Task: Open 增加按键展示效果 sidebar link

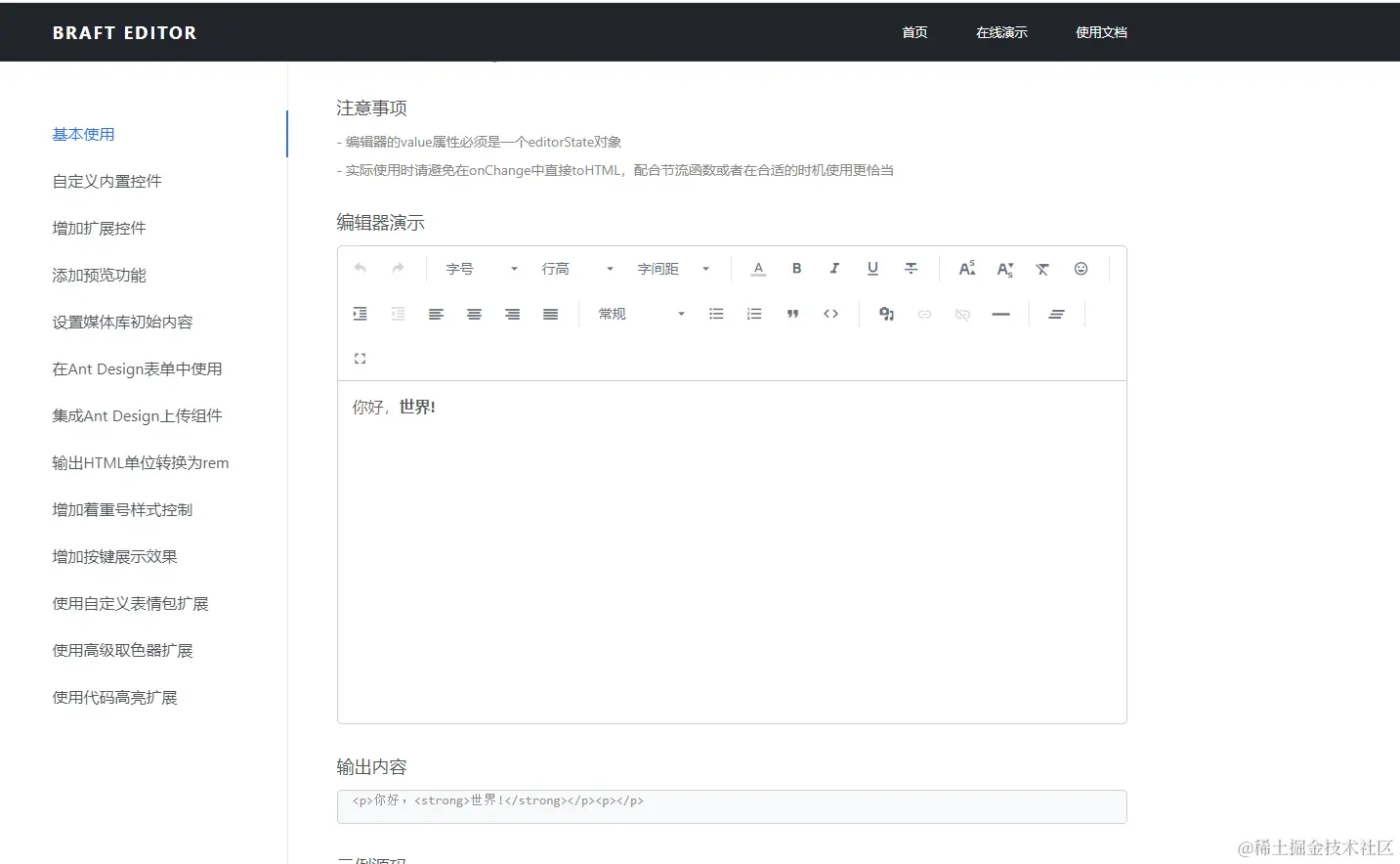Action: [x=114, y=556]
